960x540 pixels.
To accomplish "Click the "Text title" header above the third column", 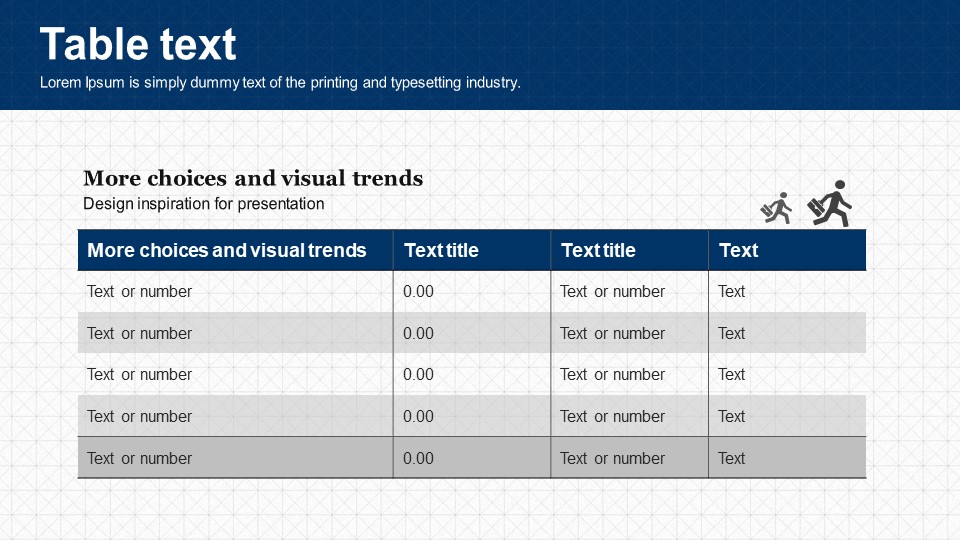I will click(598, 250).
